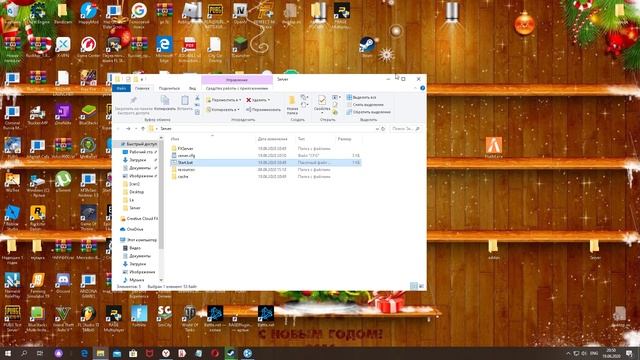Switch to details view icon in status bar
Image resolution: width=640 pixels, height=360 pixels.
point(413,287)
